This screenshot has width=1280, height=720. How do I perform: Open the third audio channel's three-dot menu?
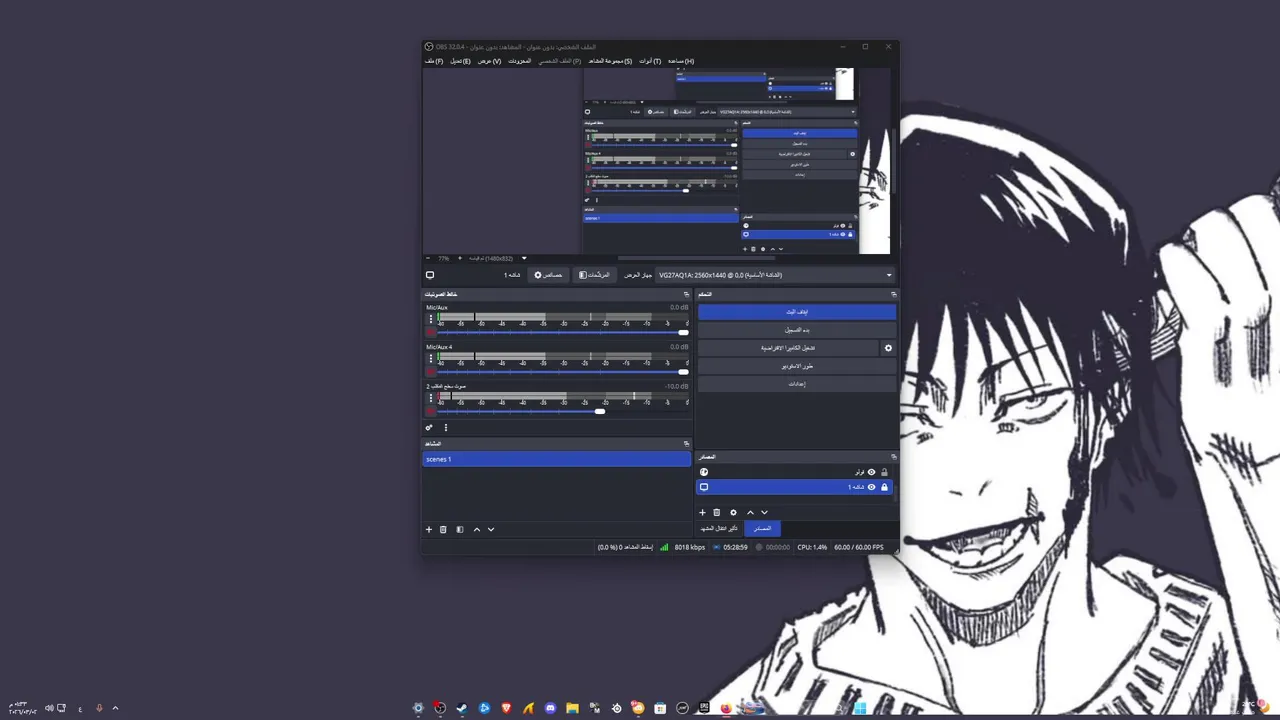431,398
